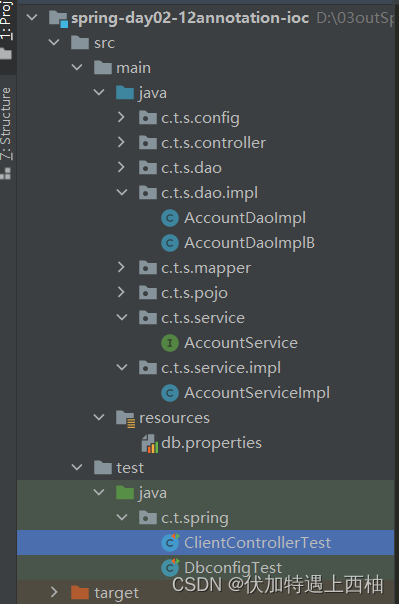Viewport: 399px width, 604px height.
Task: Collapse the c.t.spring package chevron
Action: 122,517
